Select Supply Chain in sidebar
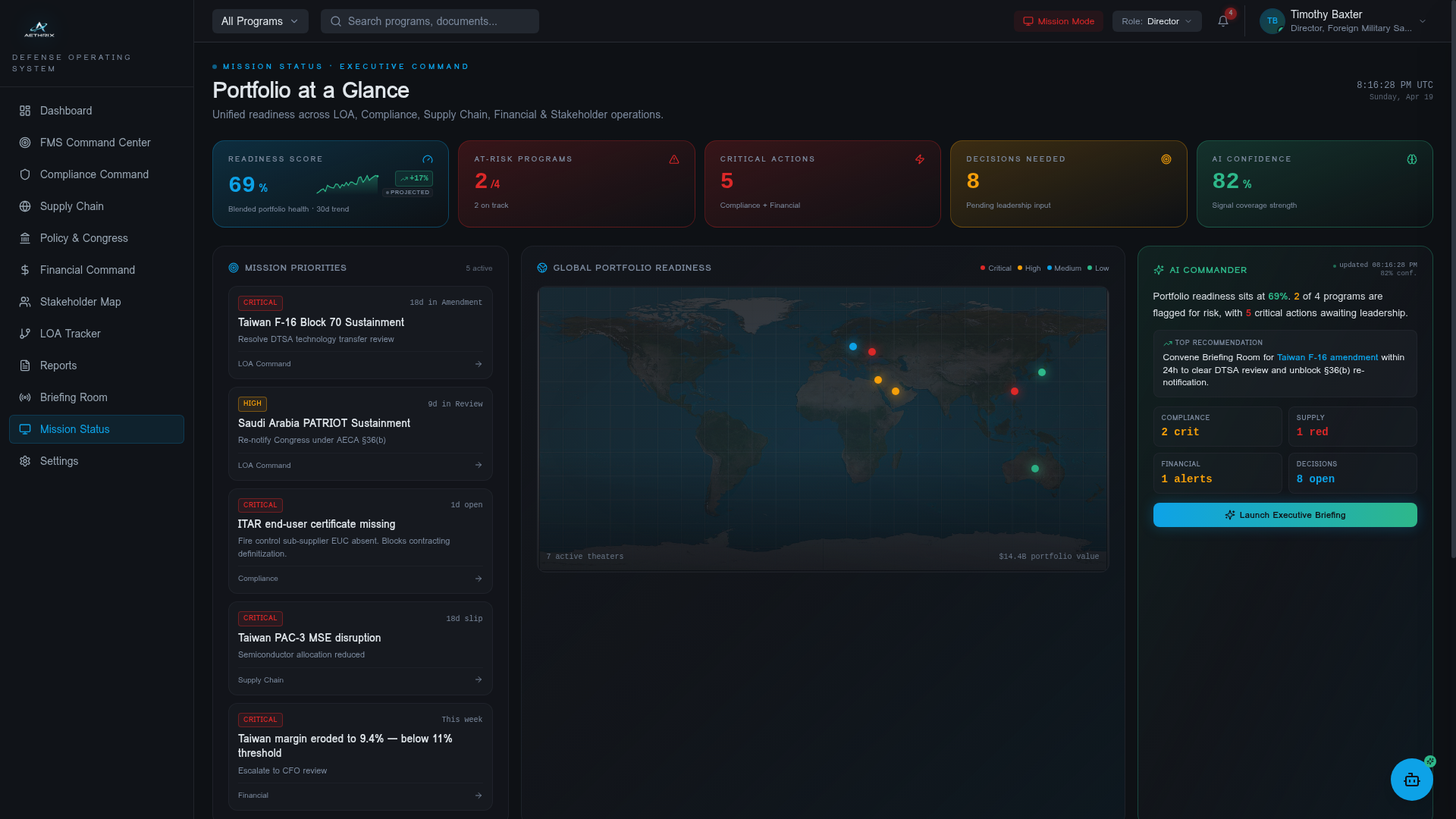This screenshot has width=1456, height=819. tap(96, 206)
